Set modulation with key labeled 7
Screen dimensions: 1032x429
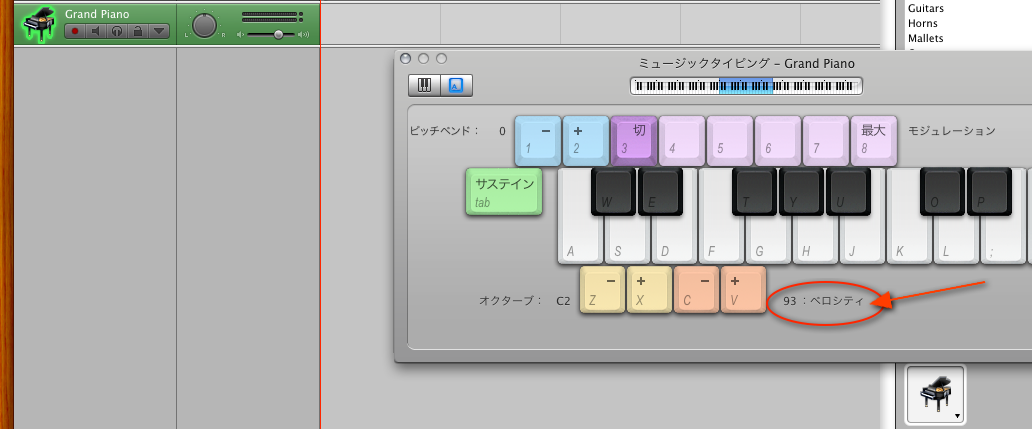[x=826, y=140]
